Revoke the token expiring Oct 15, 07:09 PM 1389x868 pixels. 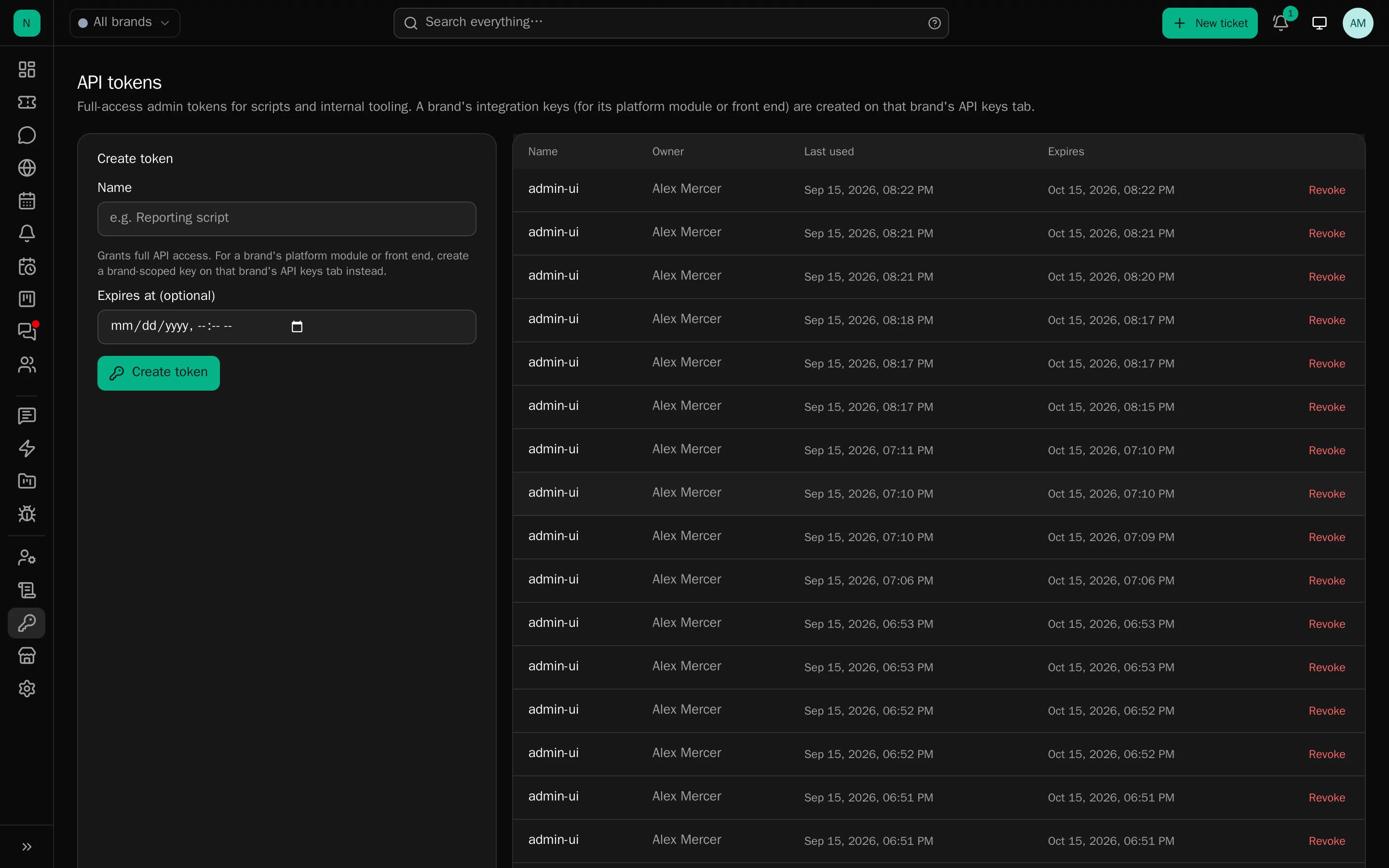click(1326, 537)
